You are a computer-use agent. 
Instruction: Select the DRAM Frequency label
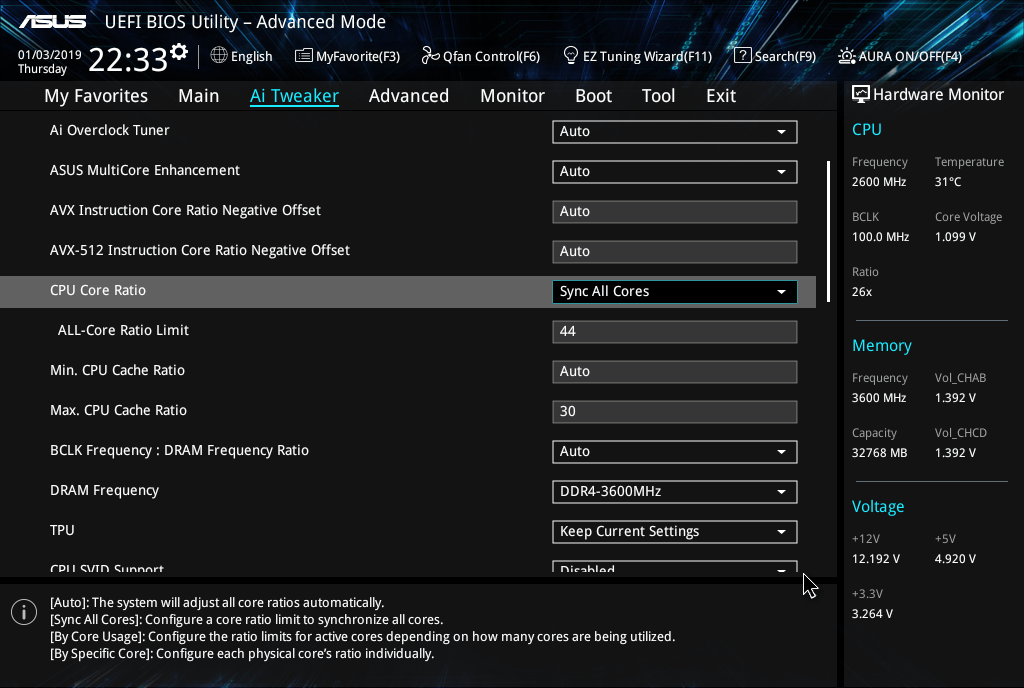click(x=104, y=490)
